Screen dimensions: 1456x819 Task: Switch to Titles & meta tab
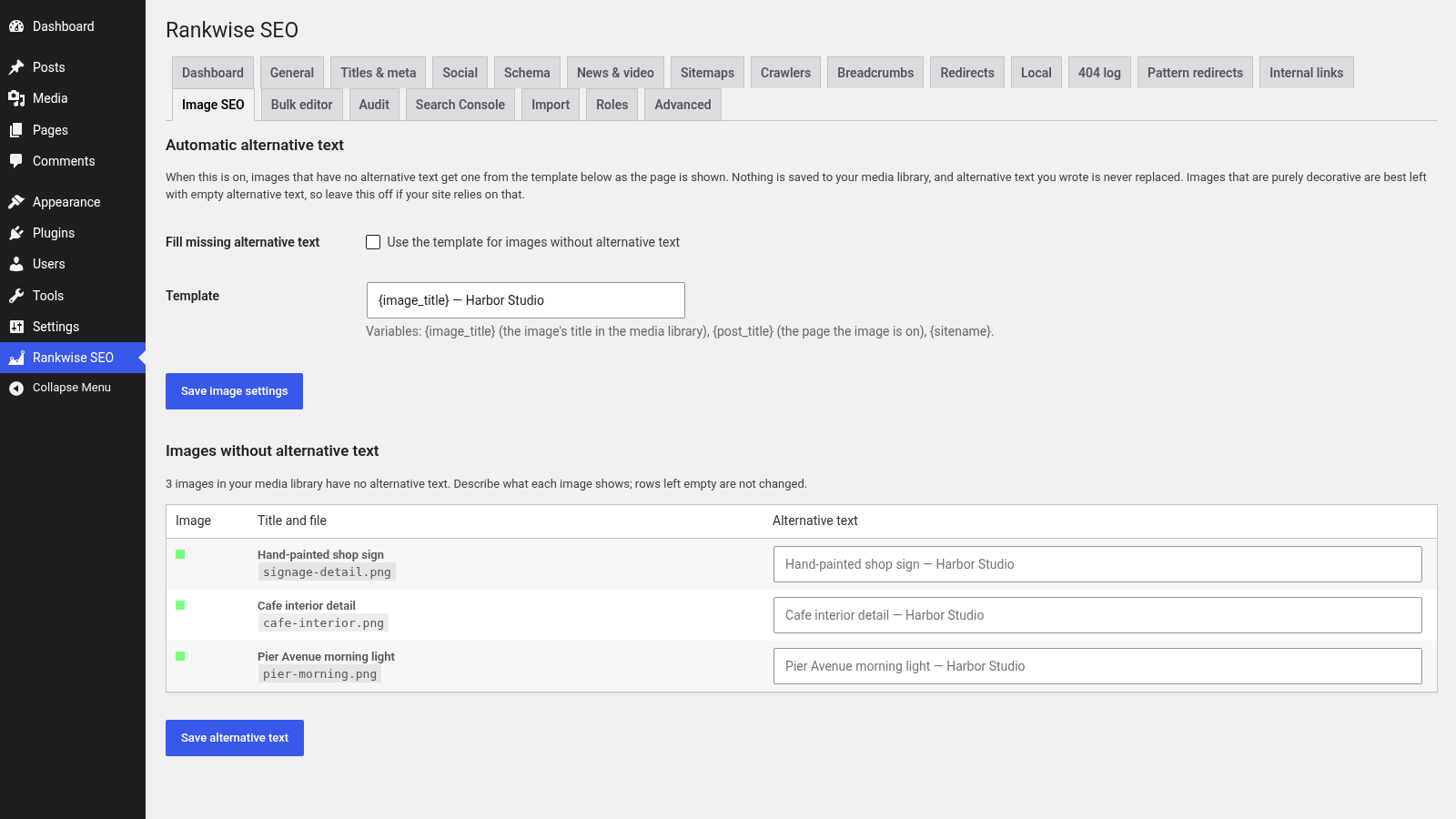(x=379, y=73)
